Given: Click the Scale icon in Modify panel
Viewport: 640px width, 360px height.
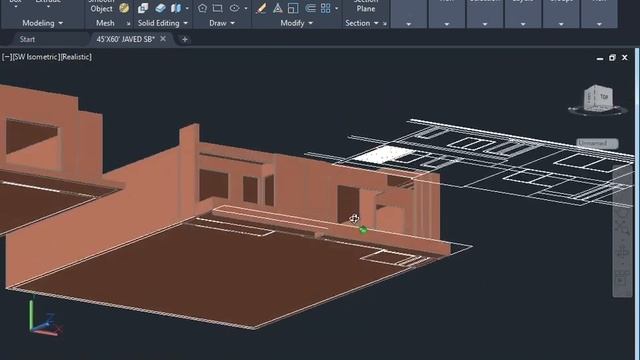Looking at the screenshot, I should (293, 8).
